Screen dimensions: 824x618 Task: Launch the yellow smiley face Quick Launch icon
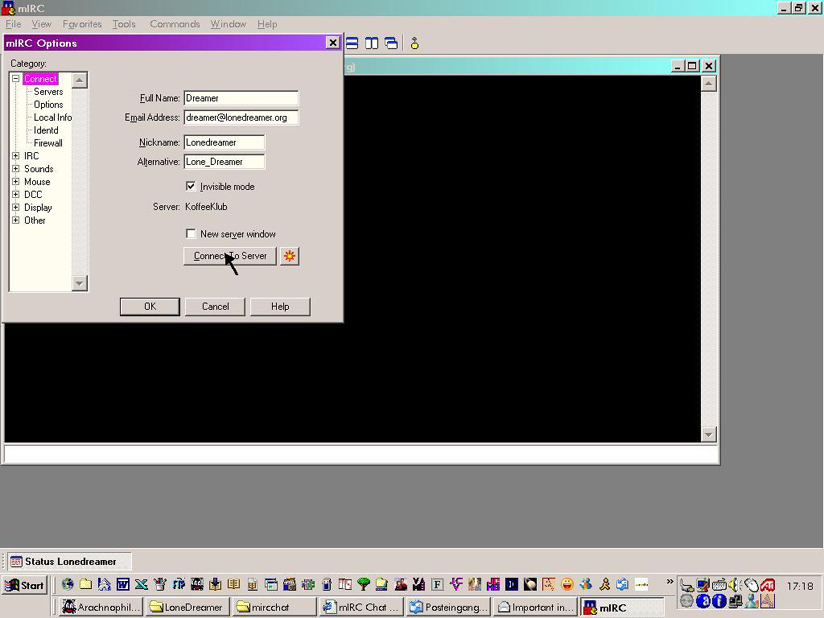[567, 584]
